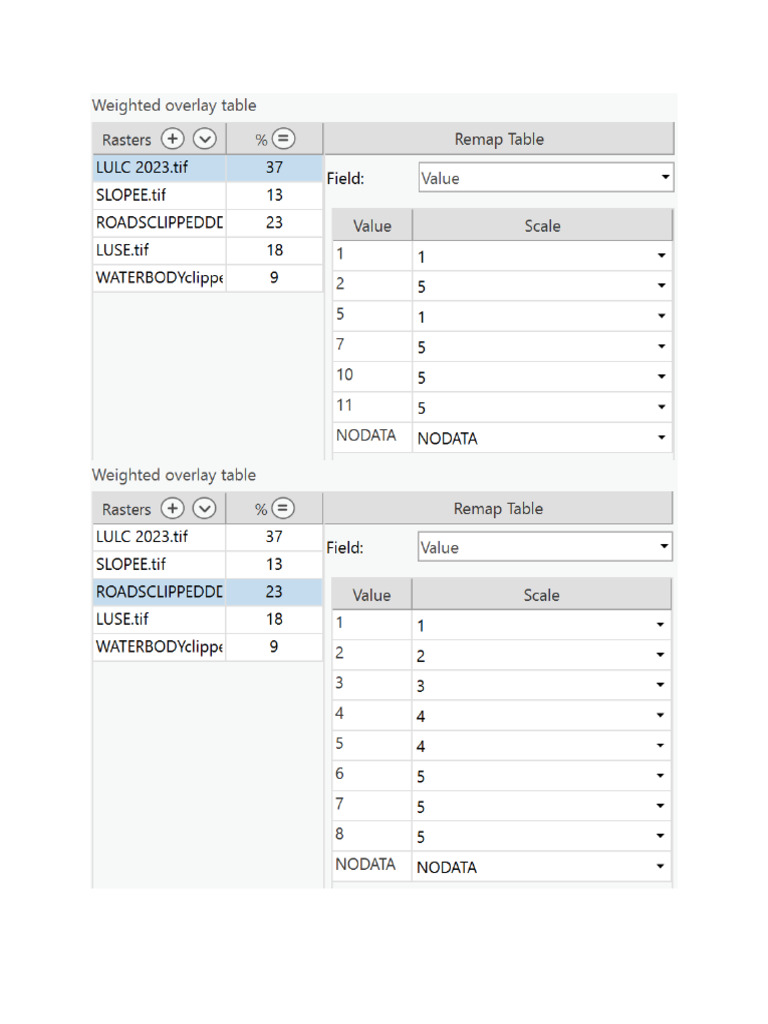Select SLOPEE.tif row in top table
This screenshot has height=1024, width=768.
coord(208,195)
